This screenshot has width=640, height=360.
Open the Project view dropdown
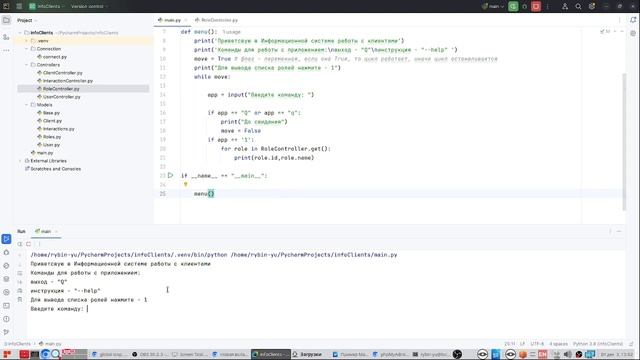27,20
